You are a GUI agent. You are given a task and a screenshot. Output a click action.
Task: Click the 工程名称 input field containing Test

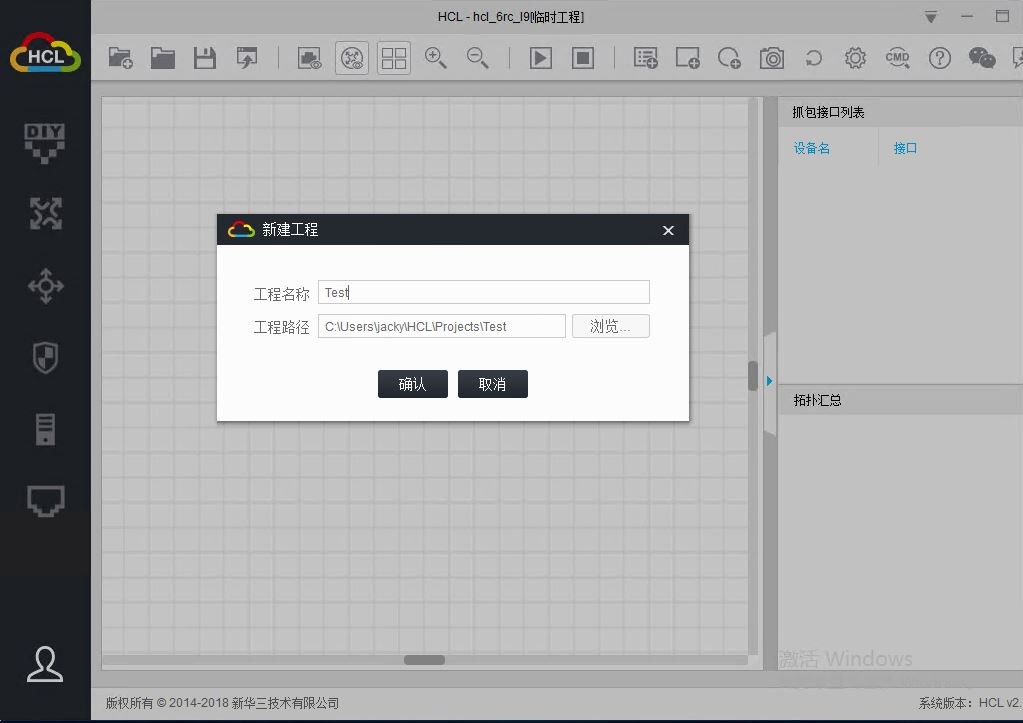point(483,292)
